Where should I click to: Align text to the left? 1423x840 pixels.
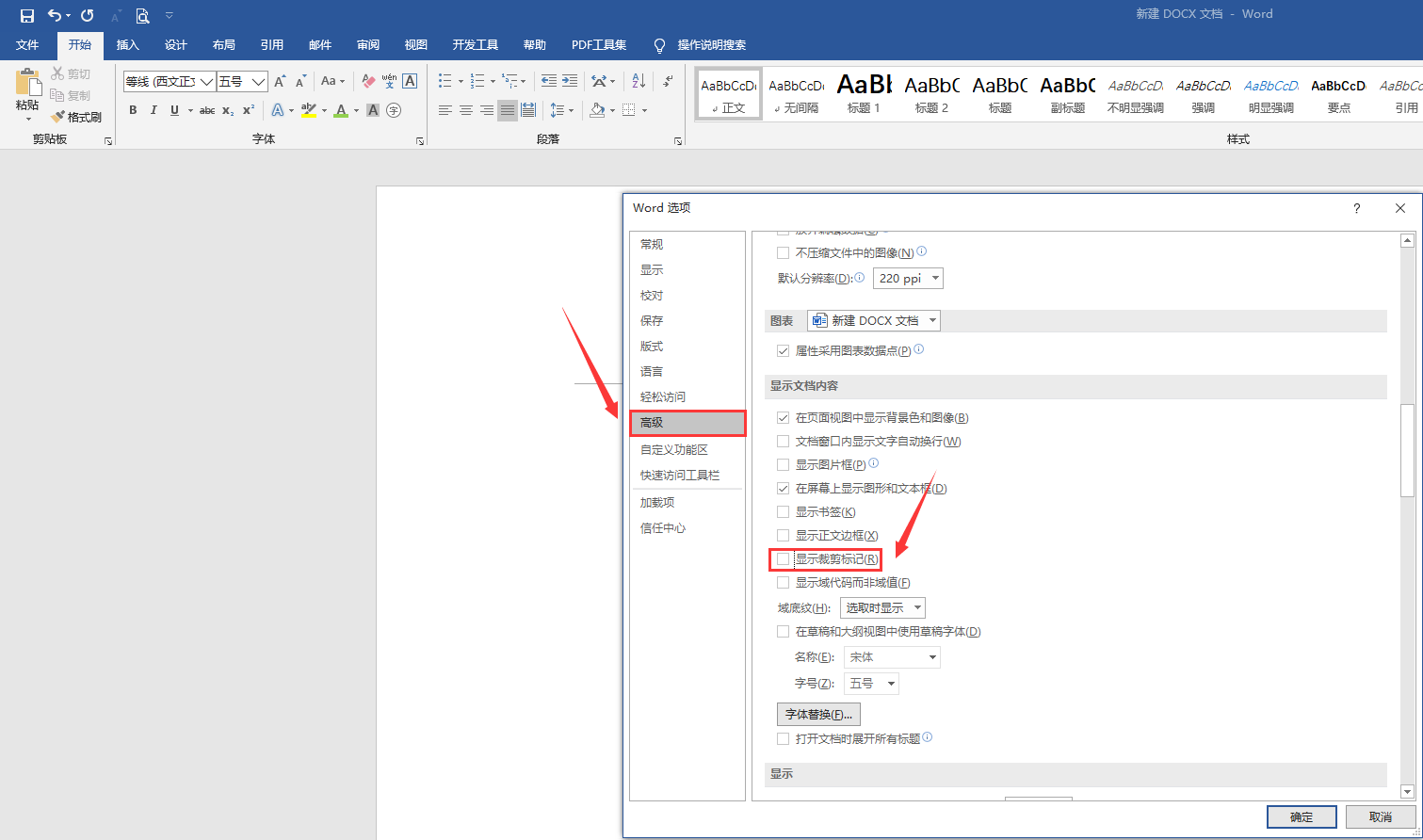pos(445,110)
